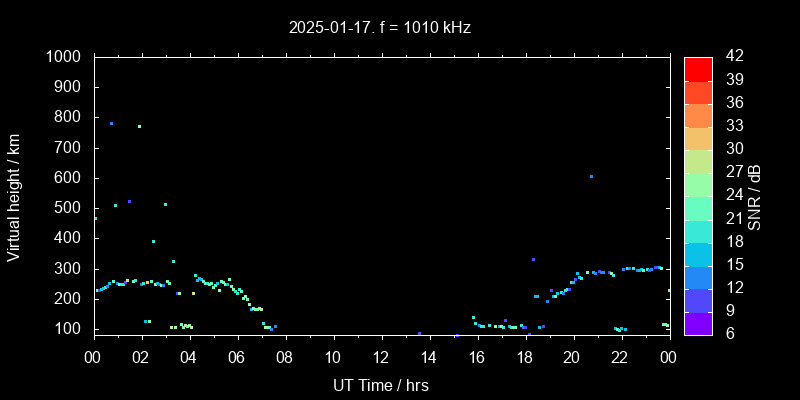Click the blue data point near 780 km height

111,124
